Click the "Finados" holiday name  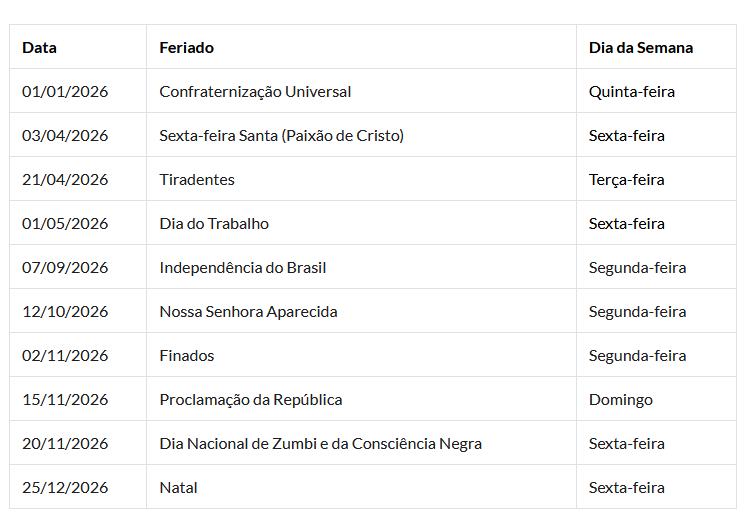pyautogui.click(x=187, y=356)
